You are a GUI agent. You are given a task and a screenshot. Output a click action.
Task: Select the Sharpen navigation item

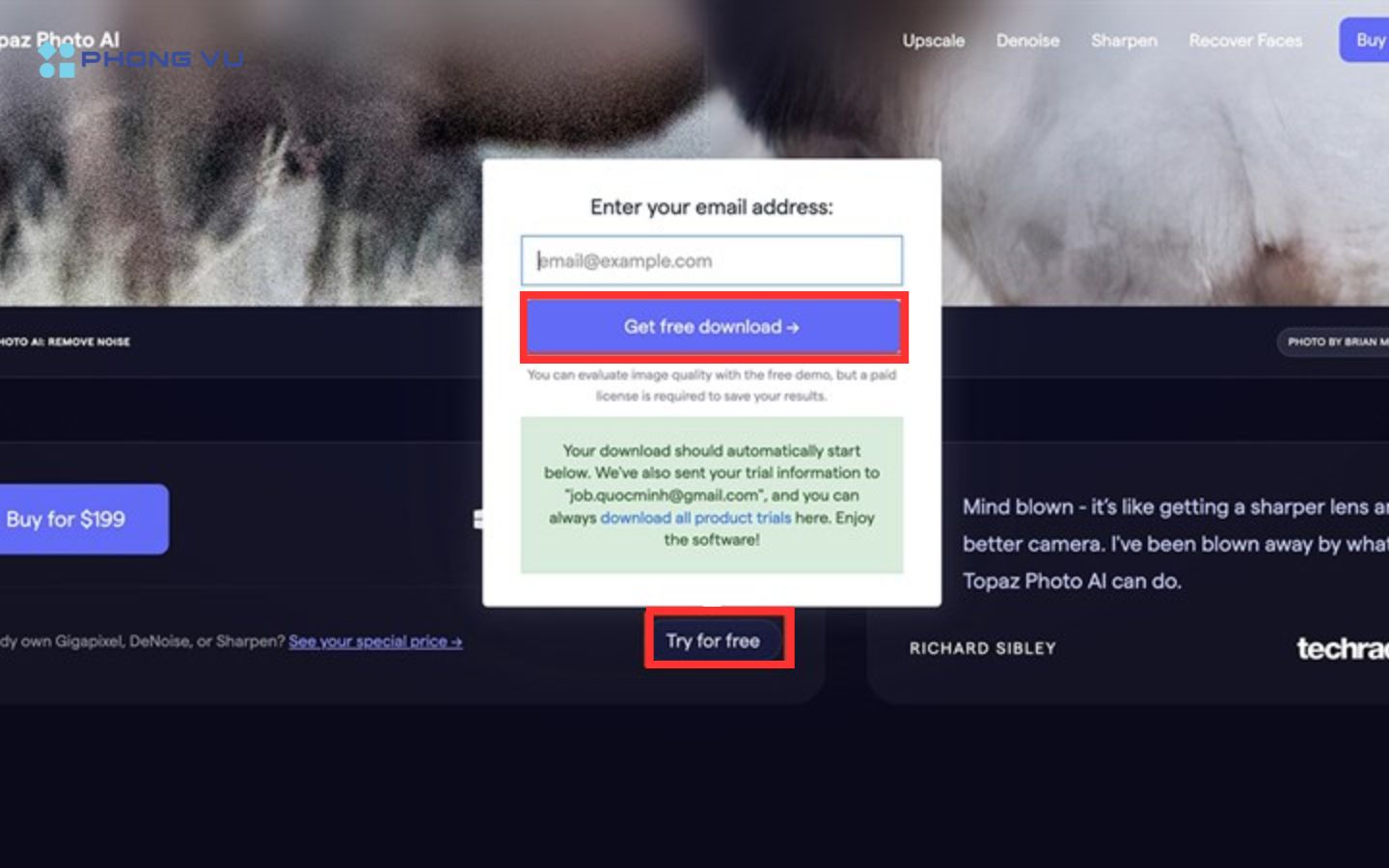click(1124, 41)
